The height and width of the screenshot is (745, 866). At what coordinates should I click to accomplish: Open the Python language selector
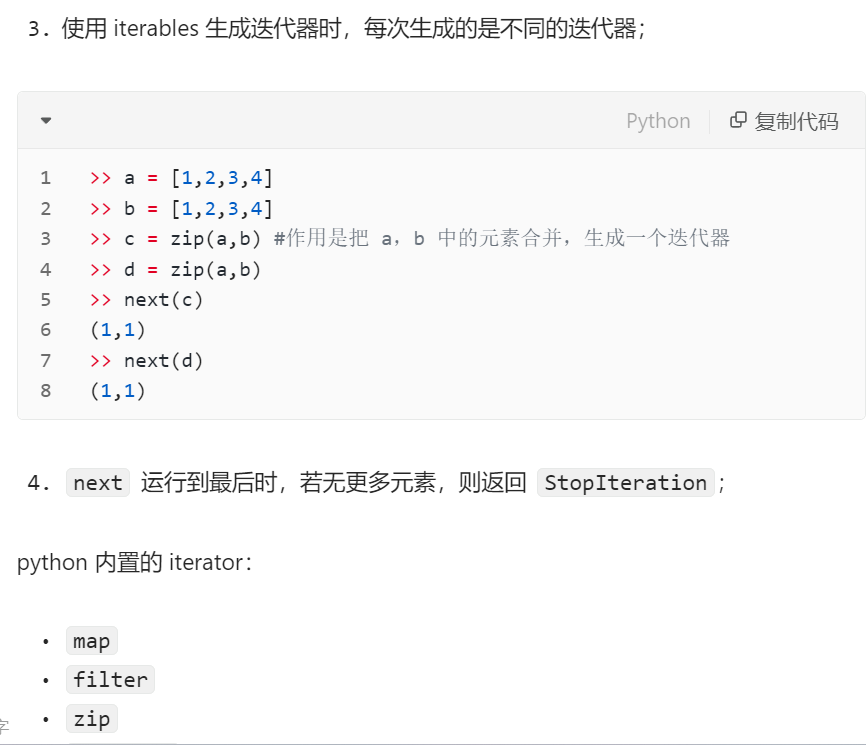(x=658, y=121)
